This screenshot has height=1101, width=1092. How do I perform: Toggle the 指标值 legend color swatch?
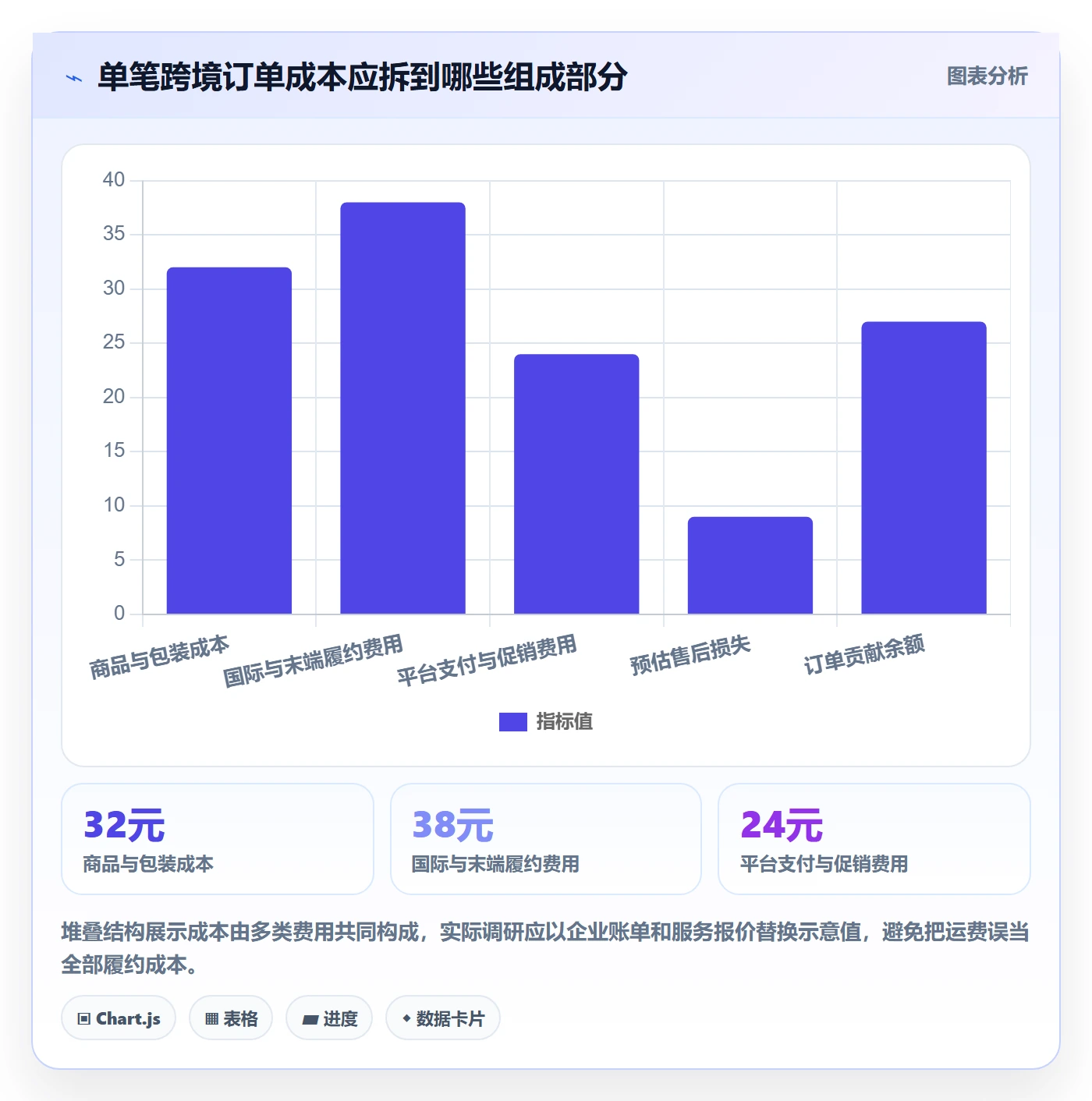click(x=512, y=722)
